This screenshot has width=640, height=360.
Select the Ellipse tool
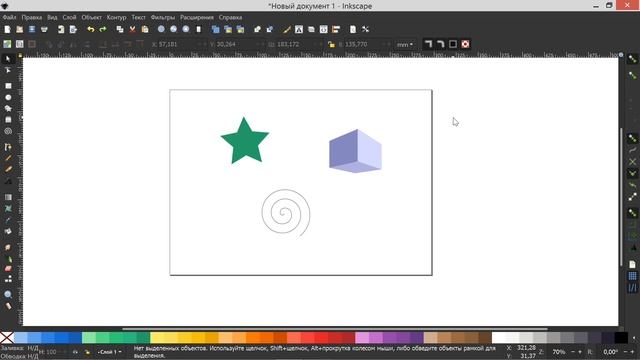[8, 98]
